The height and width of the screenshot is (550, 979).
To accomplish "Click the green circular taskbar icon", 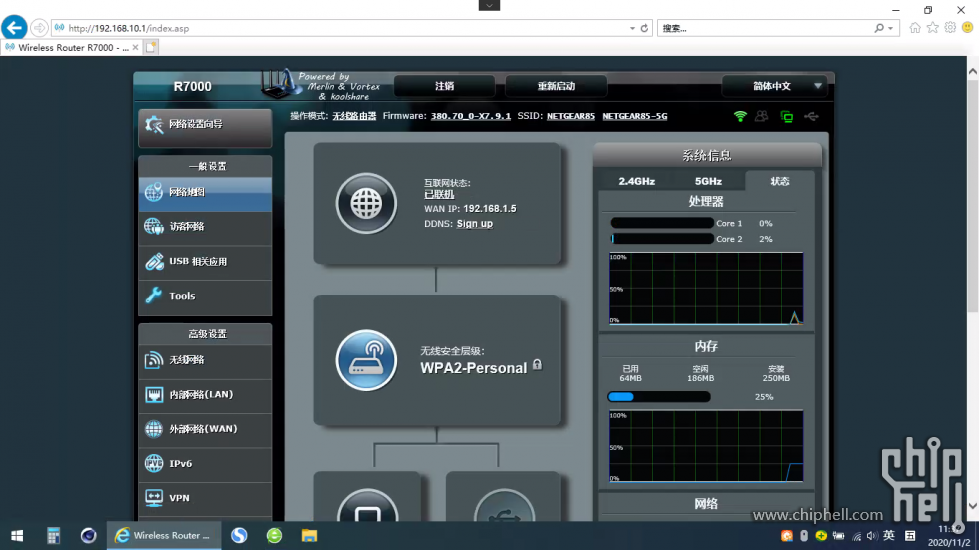I will pos(274,536).
